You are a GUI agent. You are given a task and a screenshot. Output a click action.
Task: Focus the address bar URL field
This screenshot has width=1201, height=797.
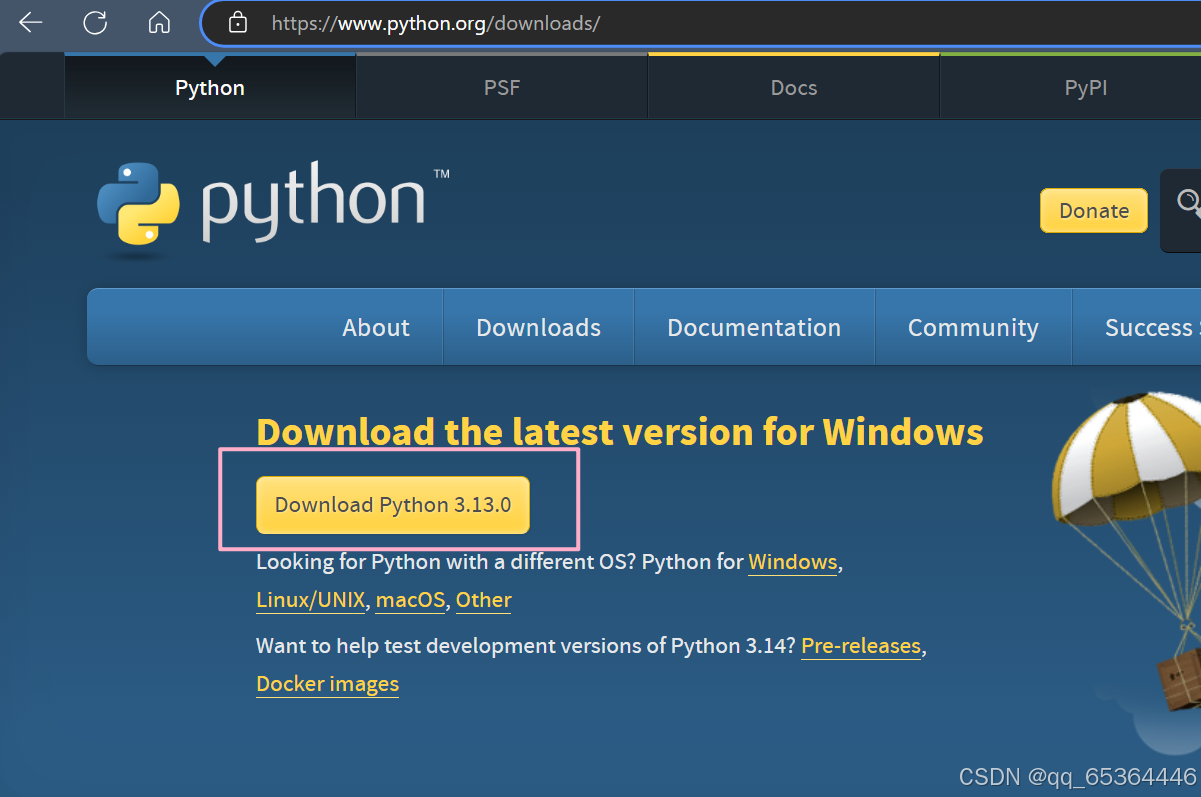point(700,23)
